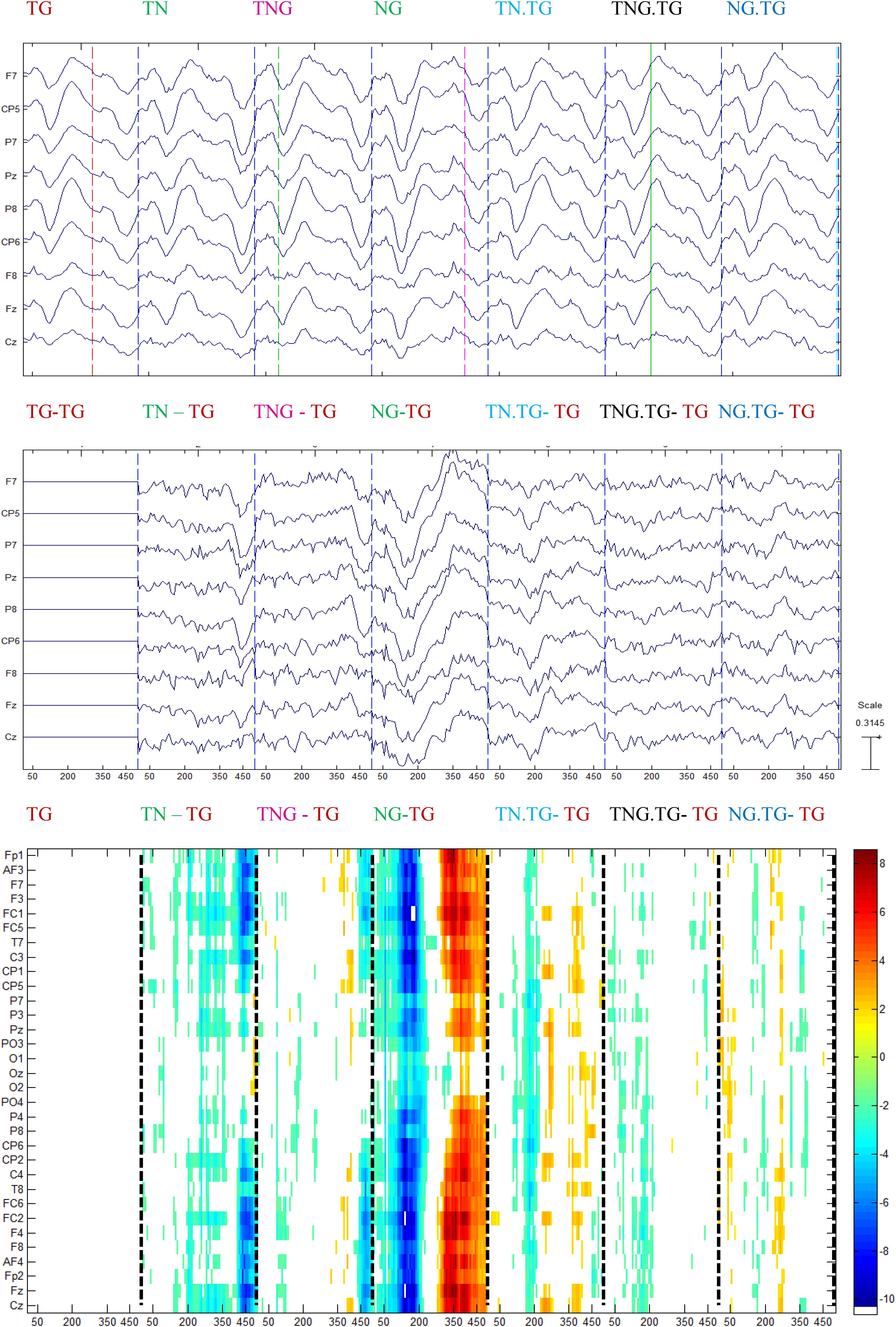Click the CP2 channel label
Screen dimensions: 896x1327
tap(13, 1160)
